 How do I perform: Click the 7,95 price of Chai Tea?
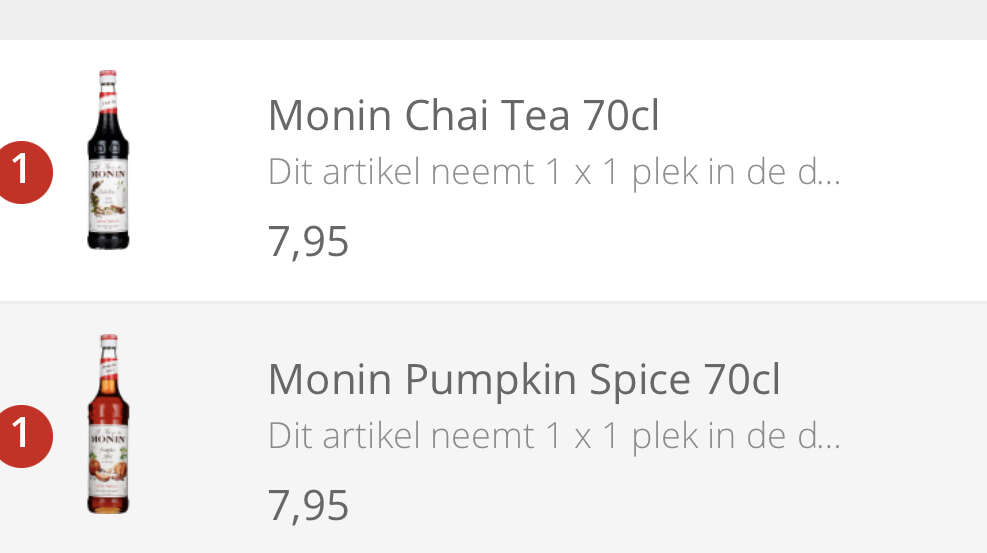(308, 242)
